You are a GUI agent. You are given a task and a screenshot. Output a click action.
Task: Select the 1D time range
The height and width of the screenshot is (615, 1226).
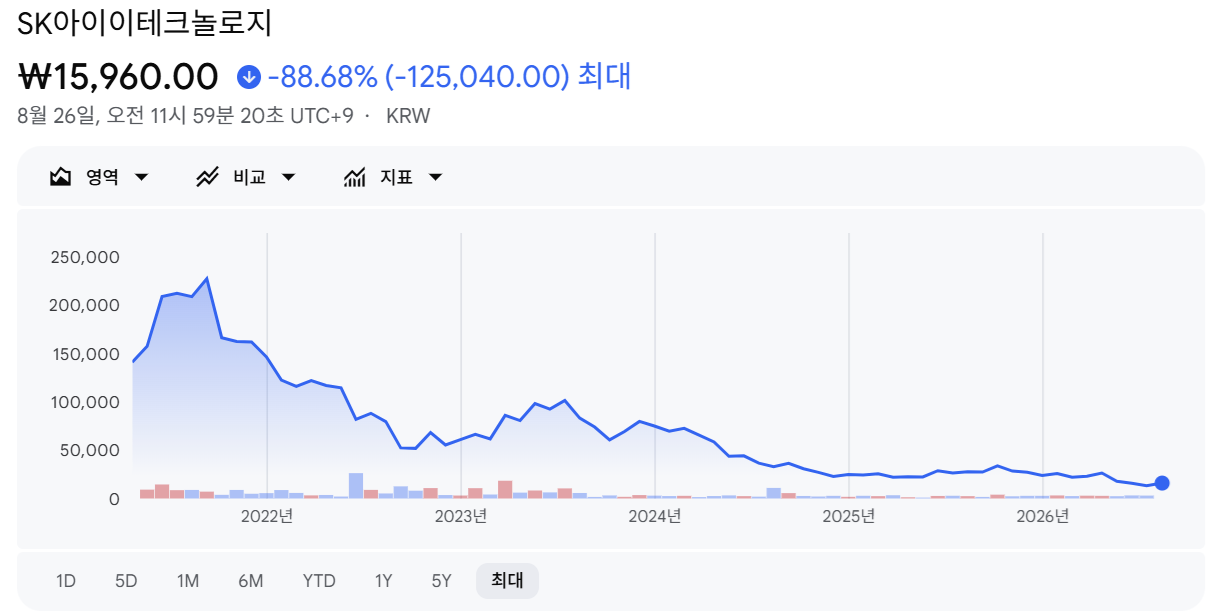click(66, 581)
